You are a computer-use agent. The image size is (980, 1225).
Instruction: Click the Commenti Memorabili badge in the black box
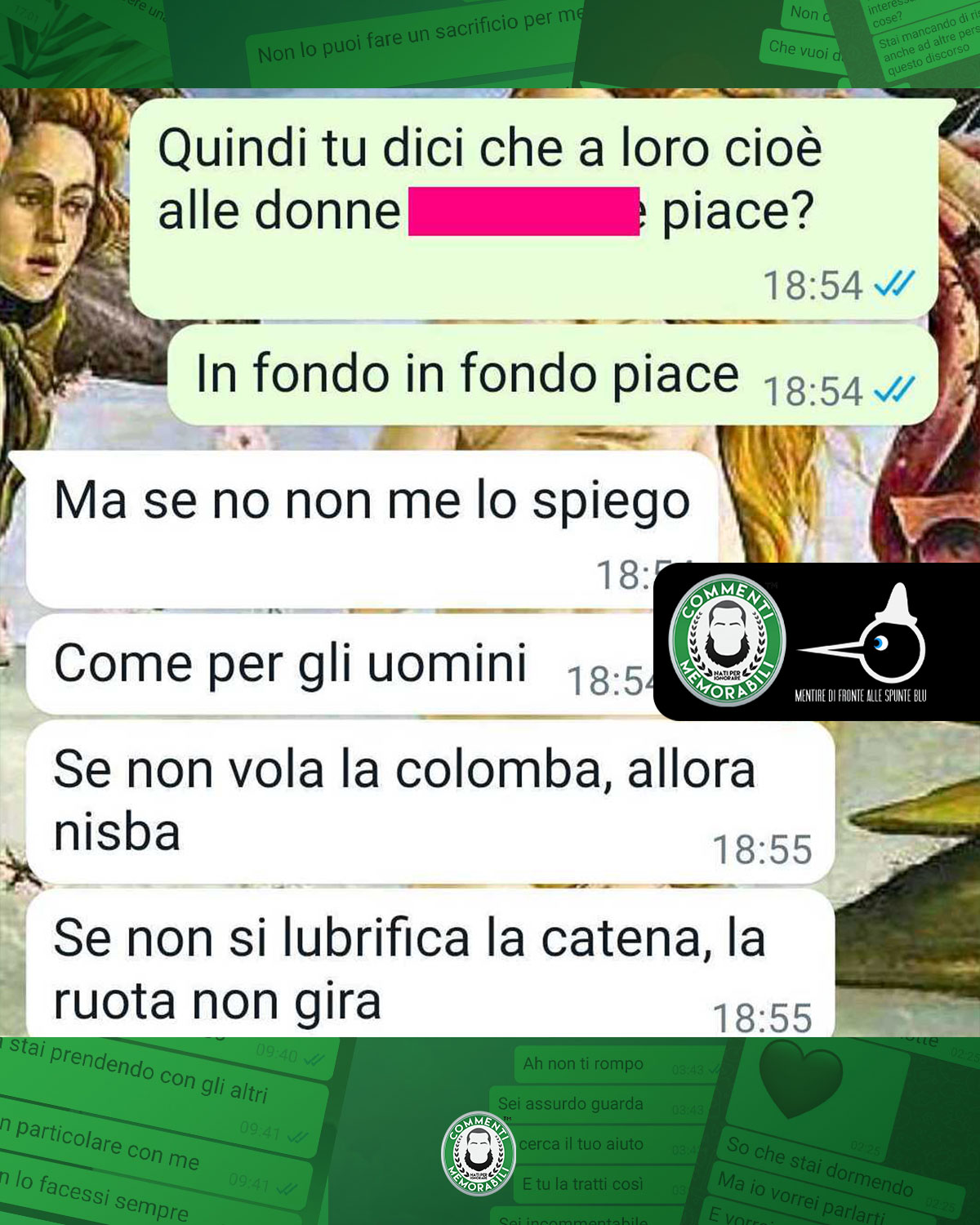pyautogui.click(x=727, y=639)
